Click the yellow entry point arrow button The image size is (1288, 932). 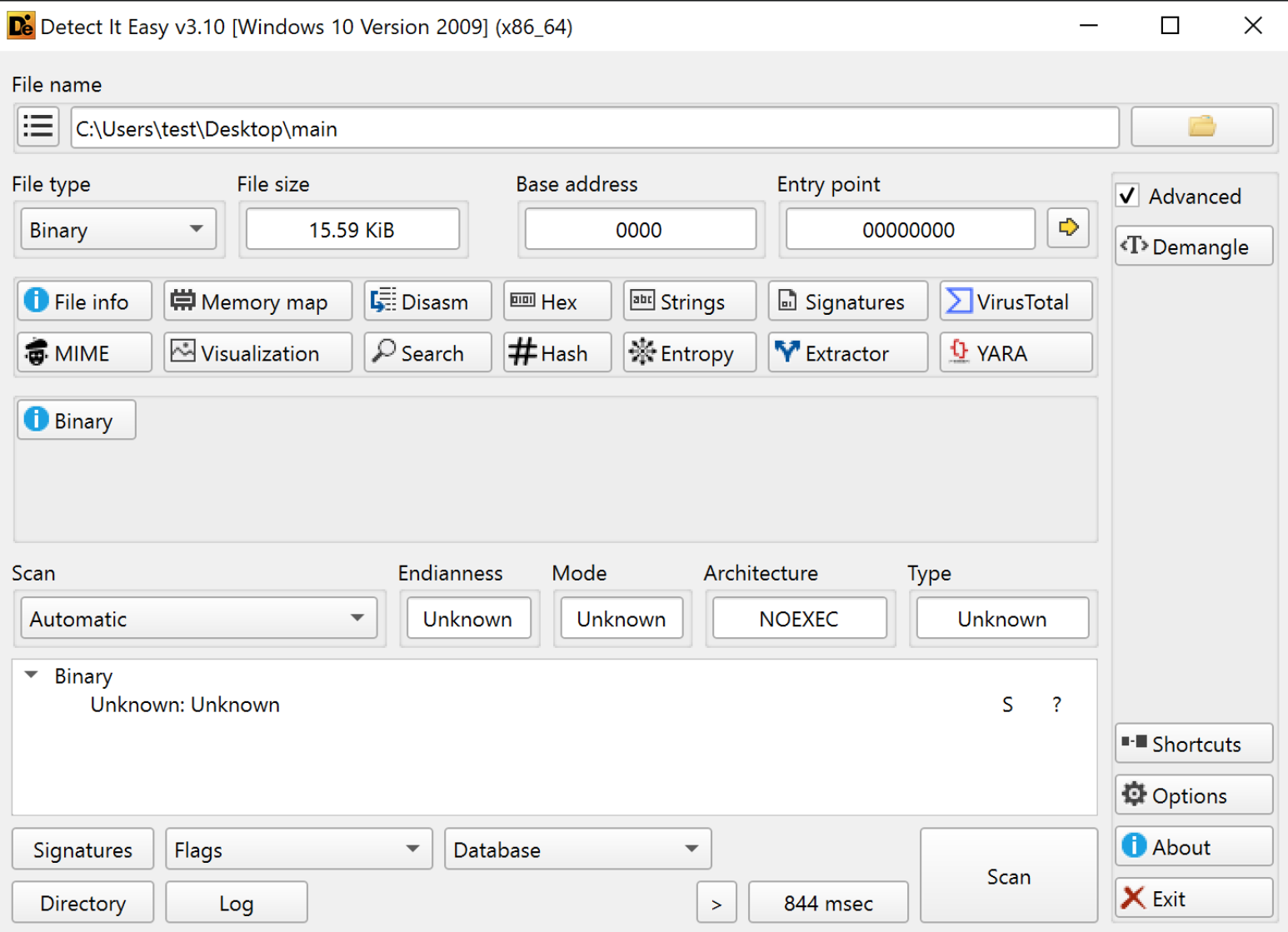1068,228
